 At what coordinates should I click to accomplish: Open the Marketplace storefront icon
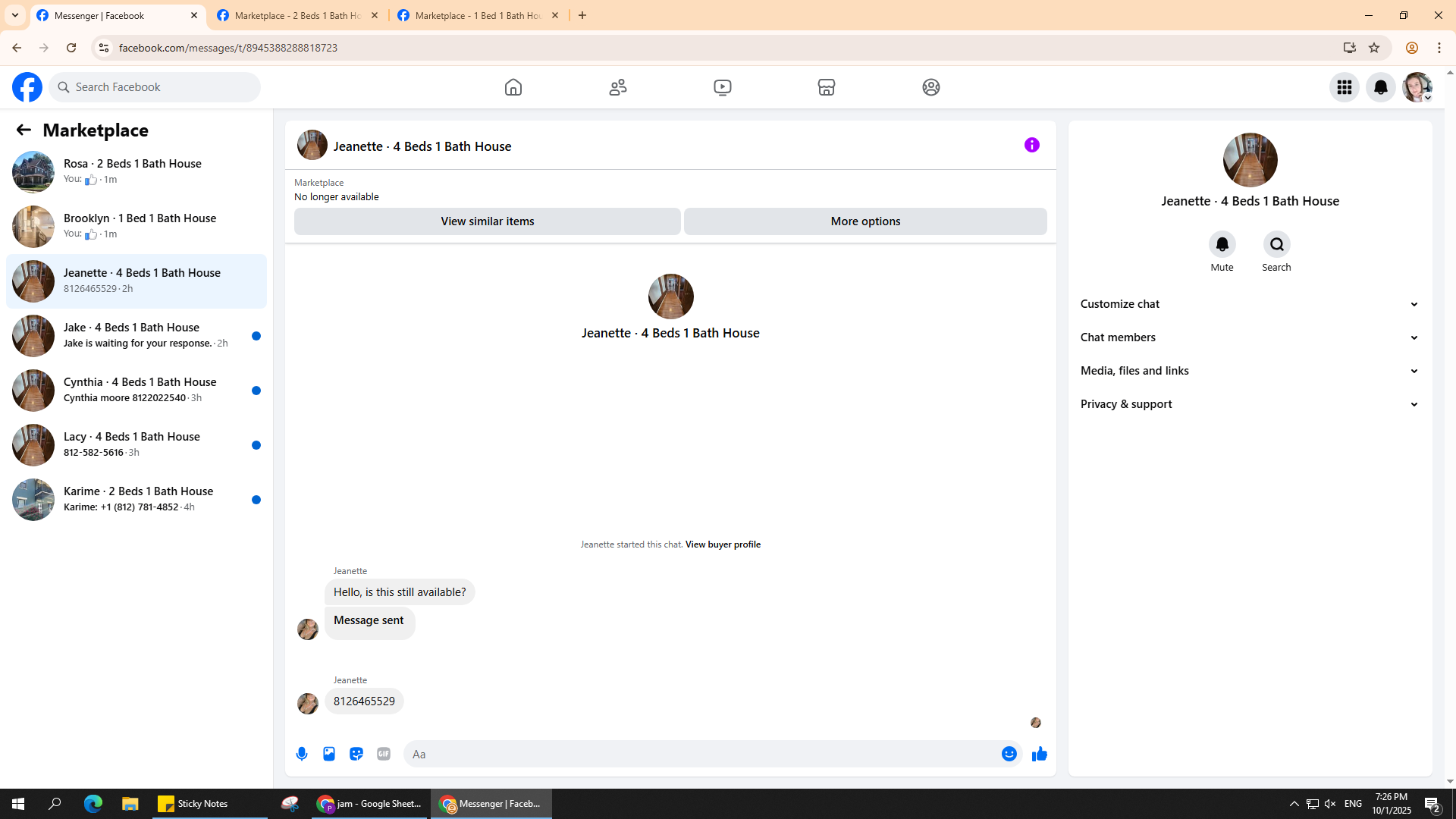point(827,87)
